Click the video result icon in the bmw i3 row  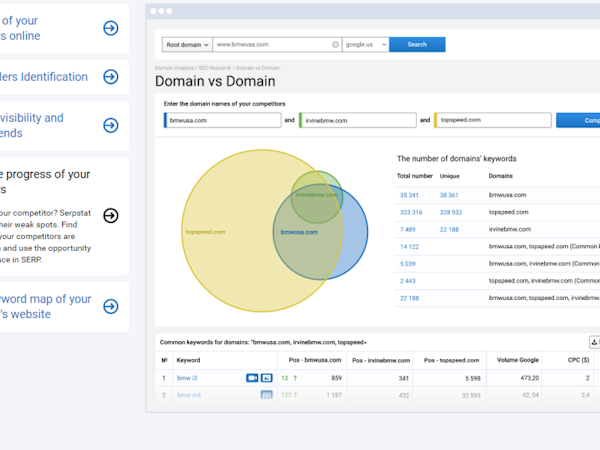point(252,378)
